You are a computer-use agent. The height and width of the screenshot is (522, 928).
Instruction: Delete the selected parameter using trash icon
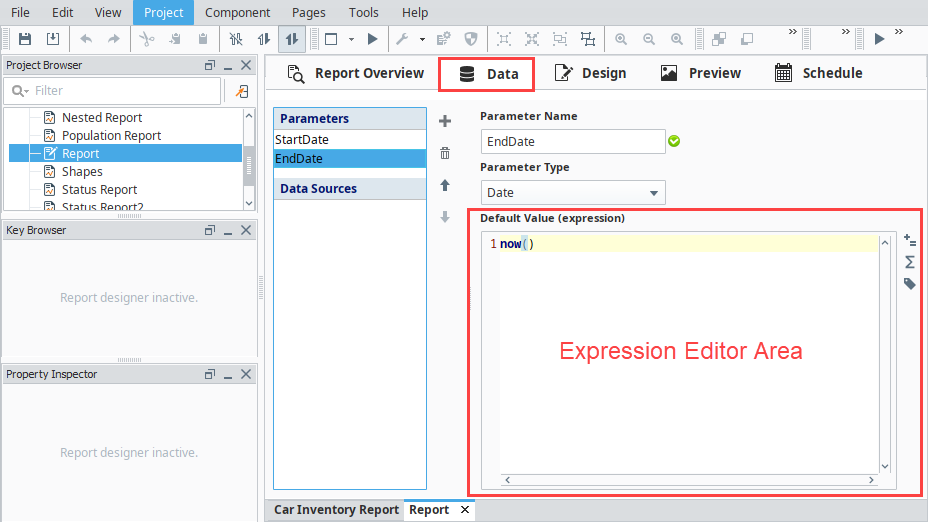pyautogui.click(x=445, y=153)
